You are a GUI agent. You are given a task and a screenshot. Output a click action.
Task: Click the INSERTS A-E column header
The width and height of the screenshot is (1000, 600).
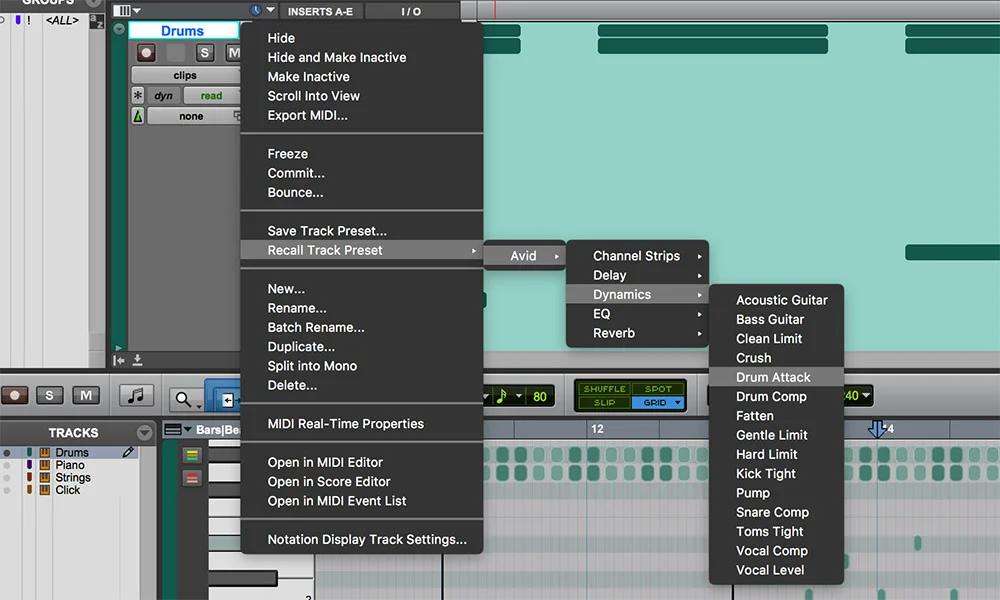(320, 11)
